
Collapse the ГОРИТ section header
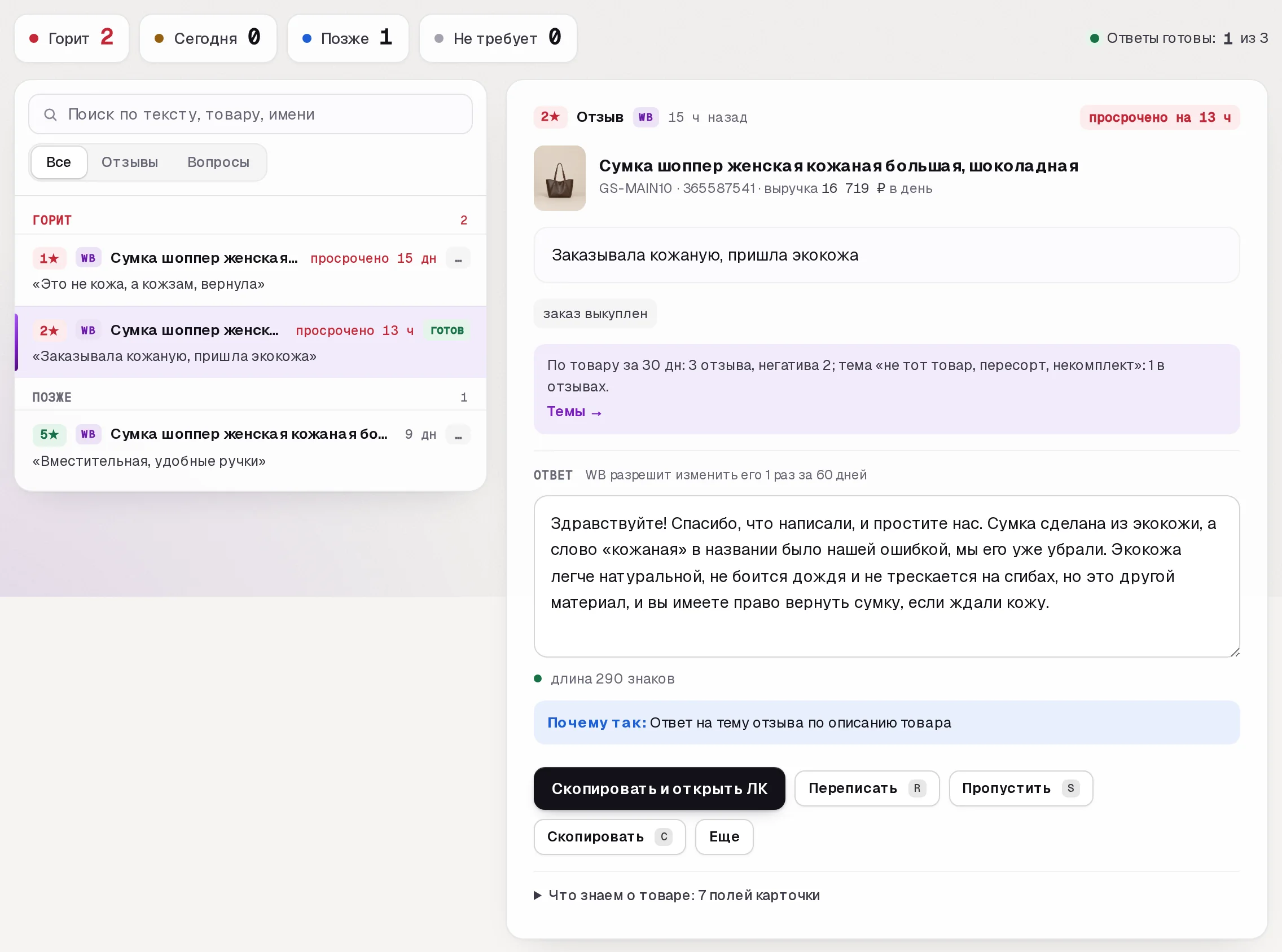click(250, 220)
